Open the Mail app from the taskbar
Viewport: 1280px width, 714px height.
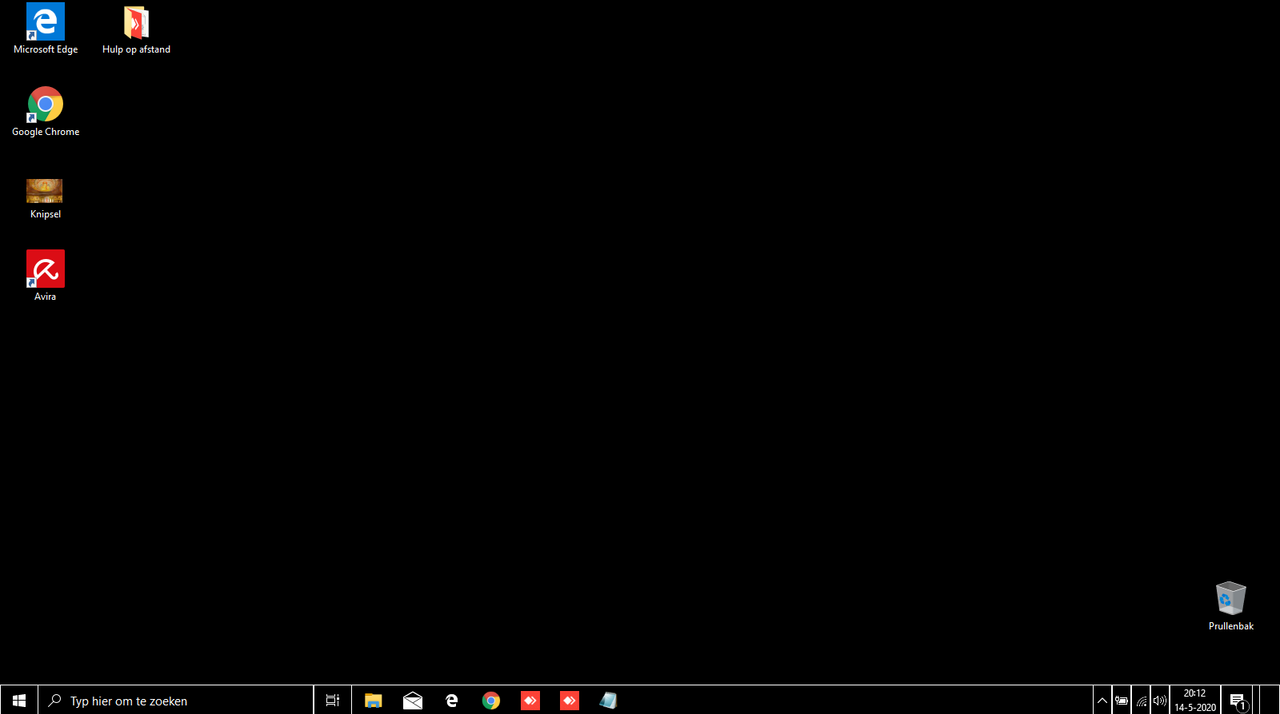(x=412, y=700)
